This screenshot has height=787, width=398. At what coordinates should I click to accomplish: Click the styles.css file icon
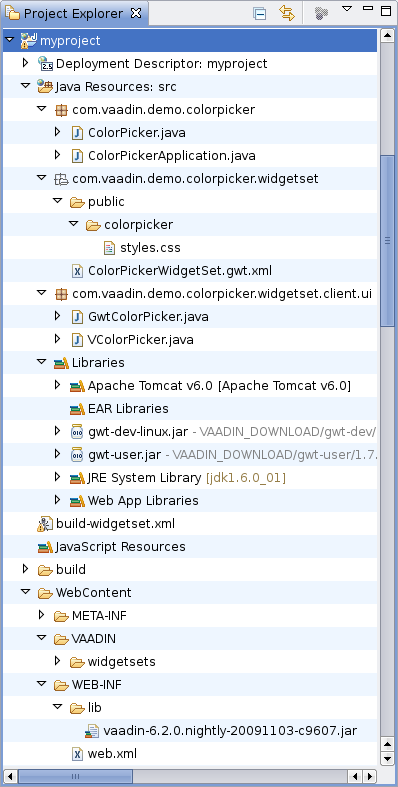coord(109,248)
